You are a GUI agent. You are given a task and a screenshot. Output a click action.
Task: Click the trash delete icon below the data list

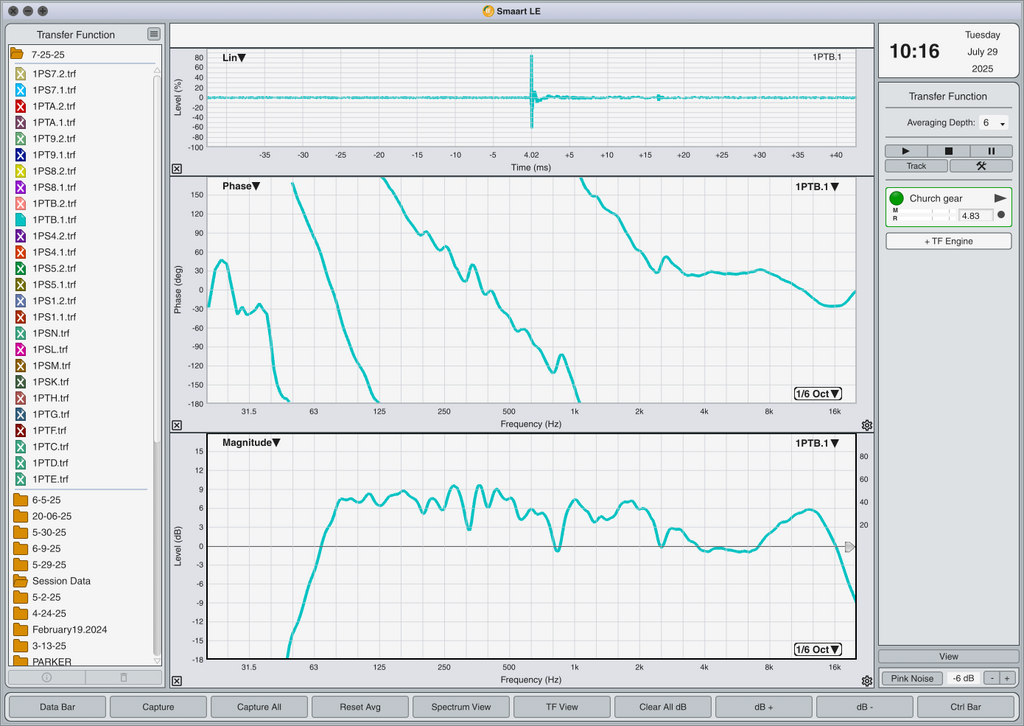[x=123, y=678]
